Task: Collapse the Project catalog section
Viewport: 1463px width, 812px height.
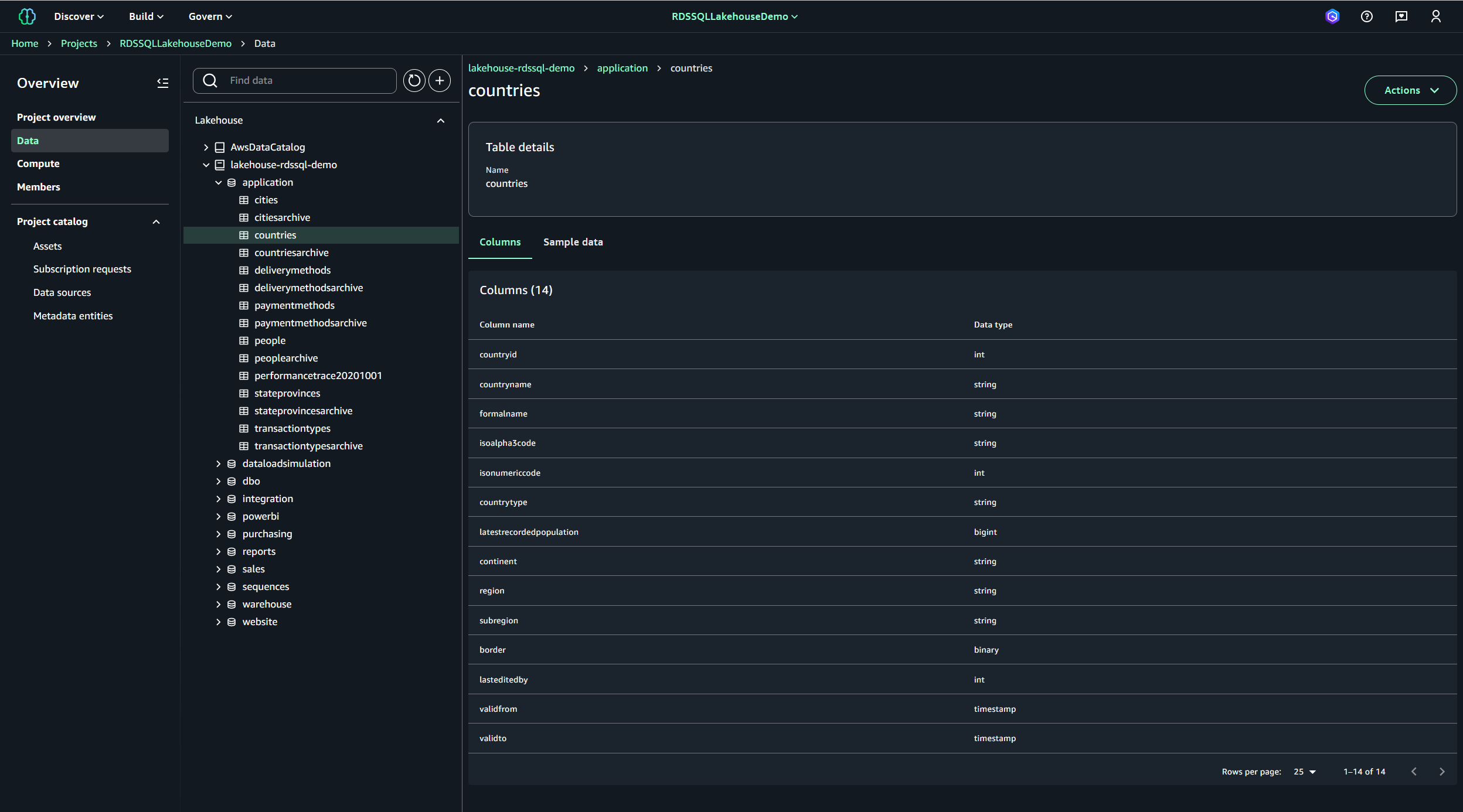Action: point(156,222)
